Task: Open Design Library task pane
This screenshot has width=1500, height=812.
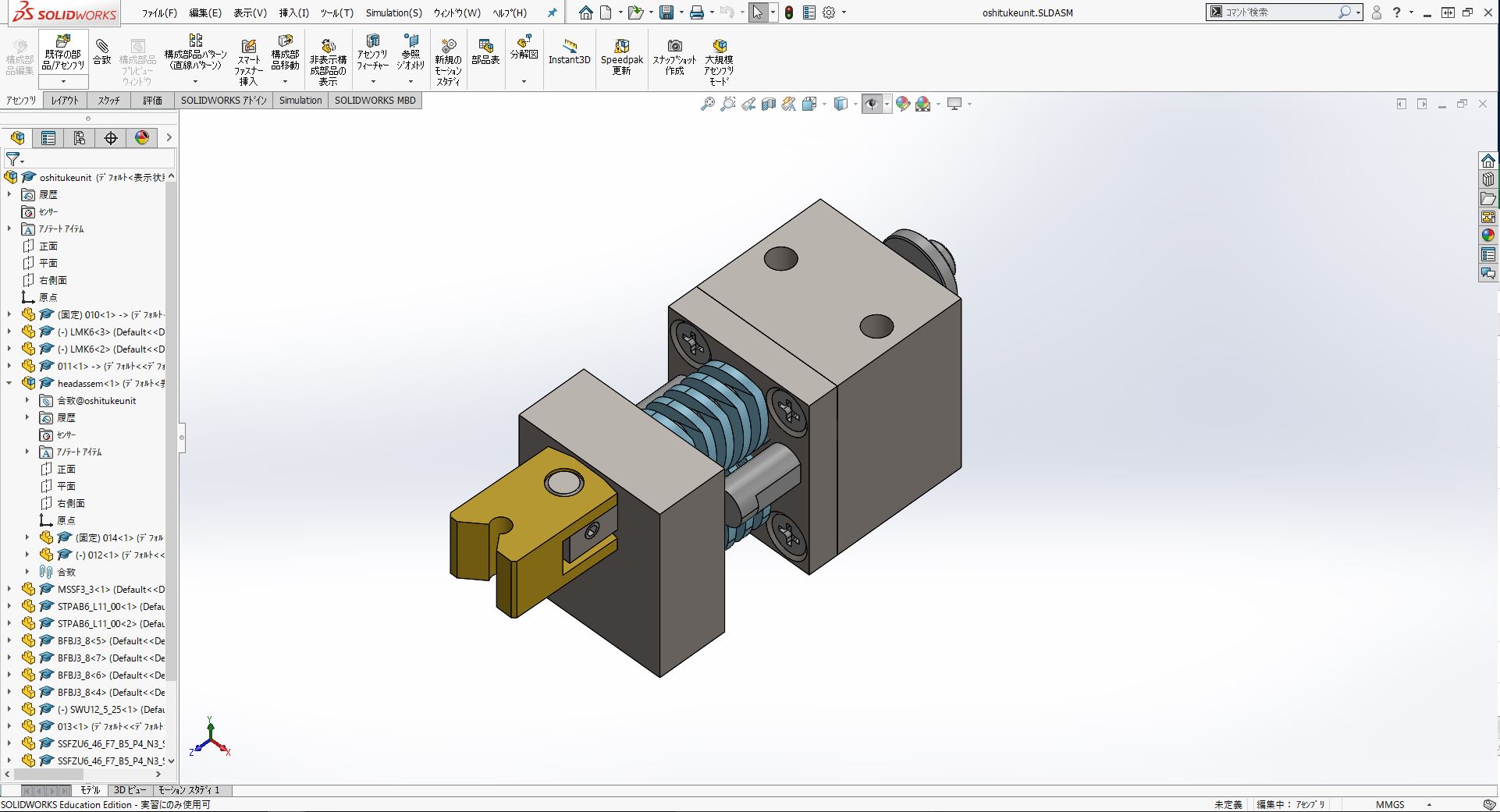Action: [x=1488, y=179]
